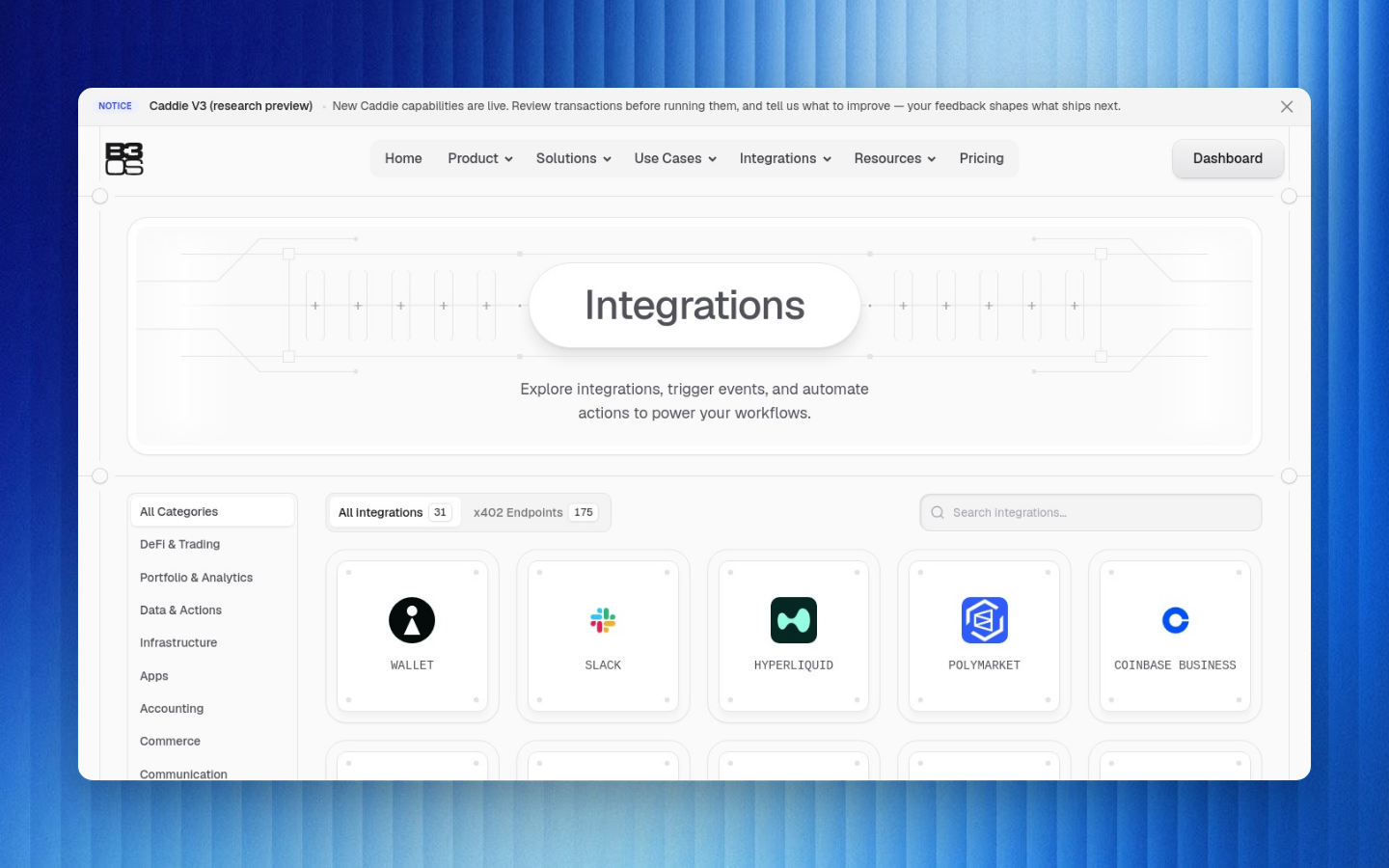Viewport: 1389px width, 868px height.
Task: Switch to All integrations tab
Action: (x=395, y=513)
